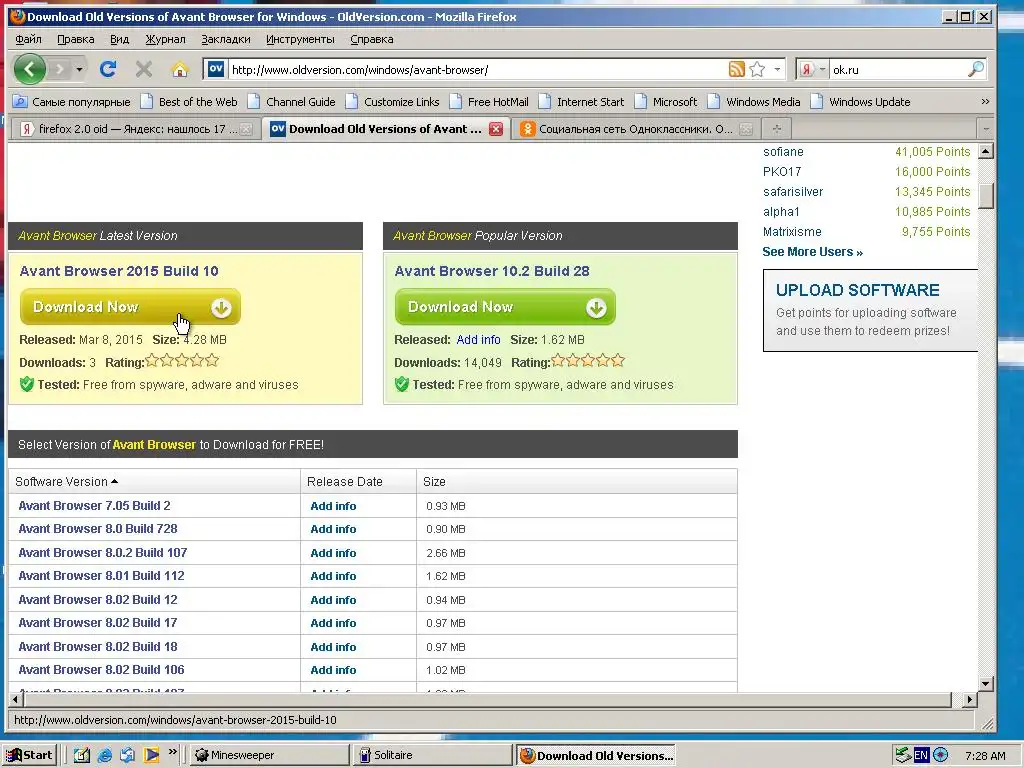Image resolution: width=1024 pixels, height=768 pixels.
Task: Switch to the Одноклассники social network tab
Action: pyautogui.click(x=637, y=129)
